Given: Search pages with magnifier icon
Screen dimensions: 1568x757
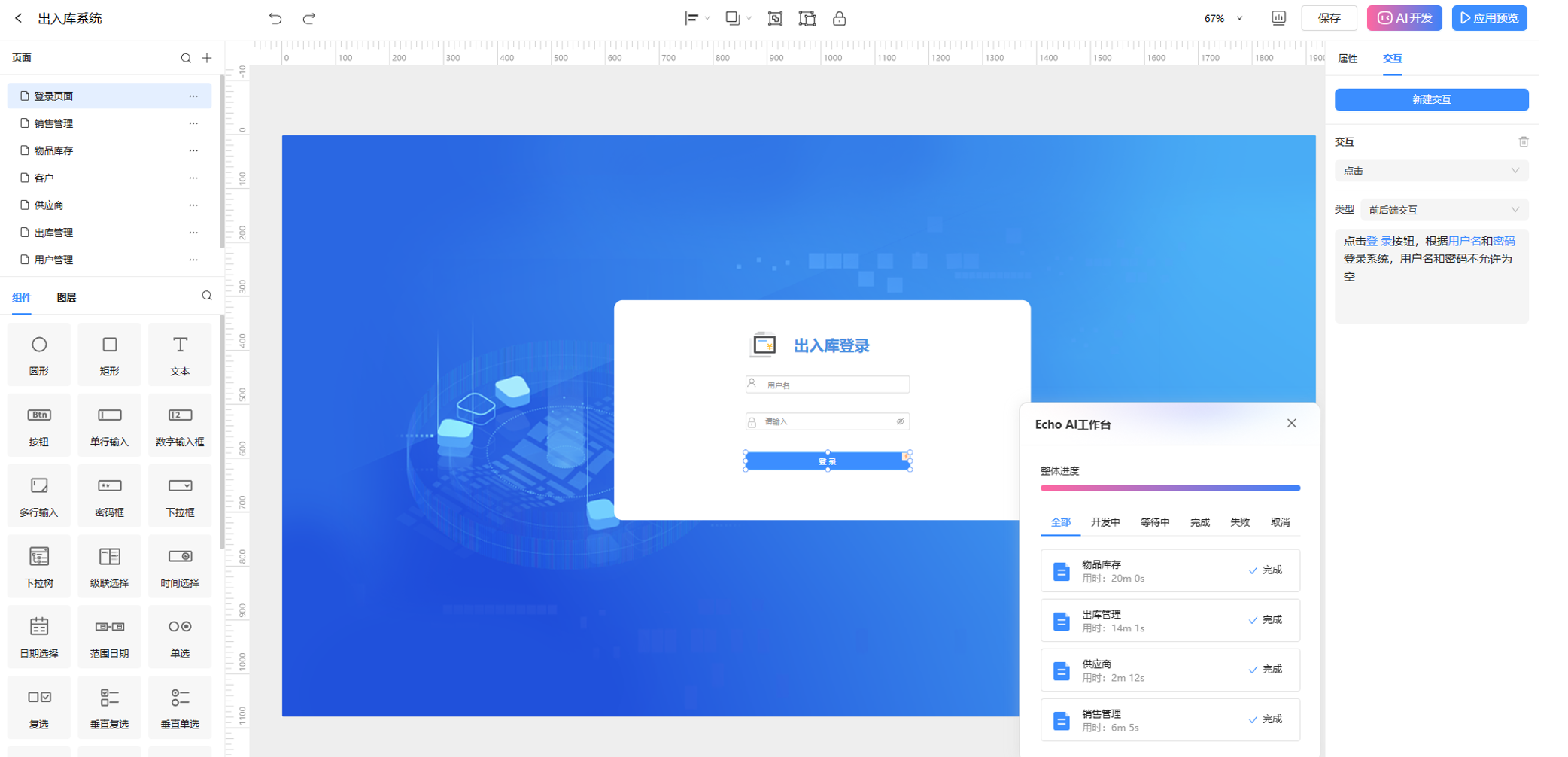Looking at the screenshot, I should [186, 58].
